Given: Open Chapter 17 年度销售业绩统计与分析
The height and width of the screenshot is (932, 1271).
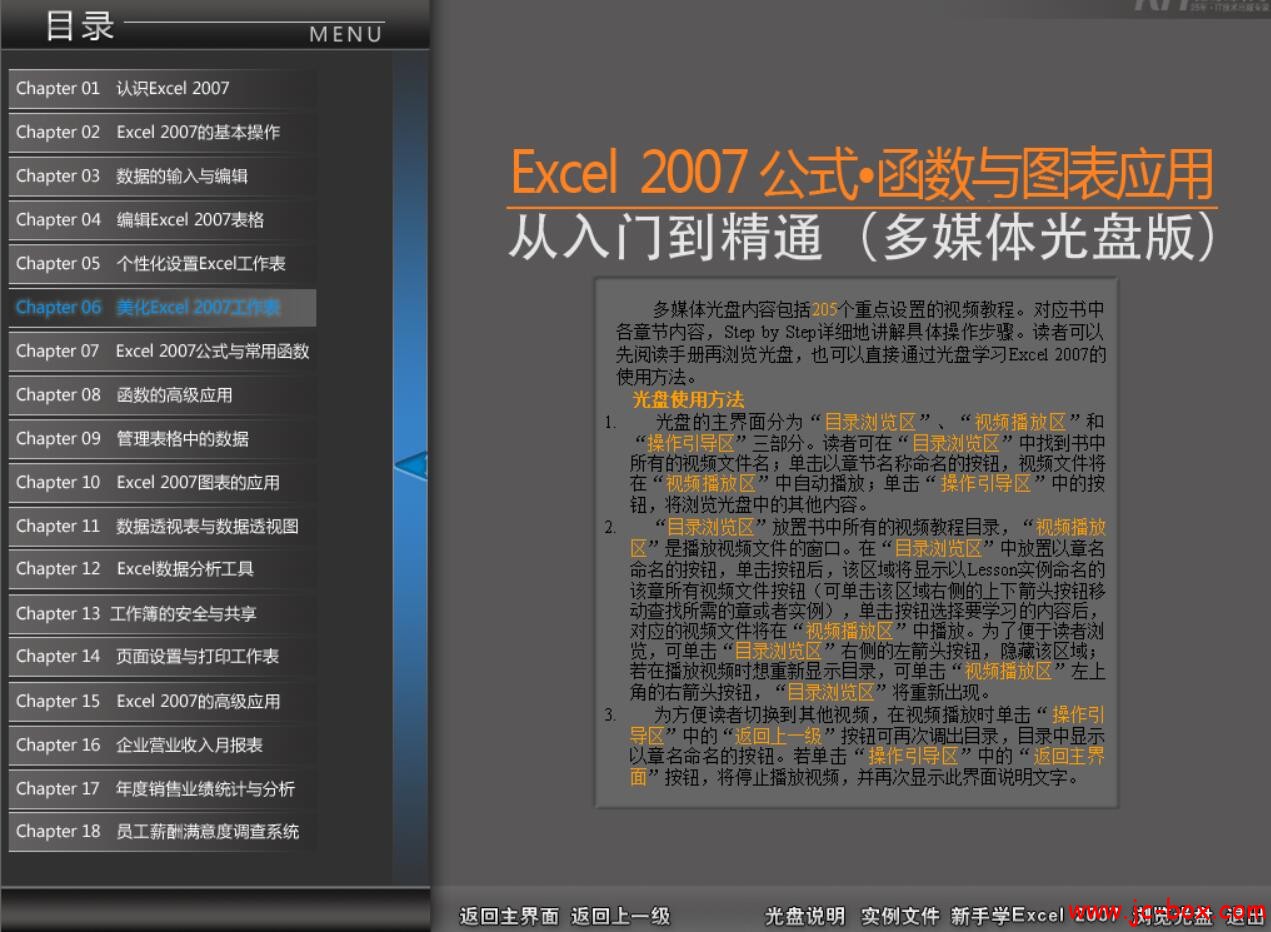Looking at the screenshot, I should click(x=162, y=789).
